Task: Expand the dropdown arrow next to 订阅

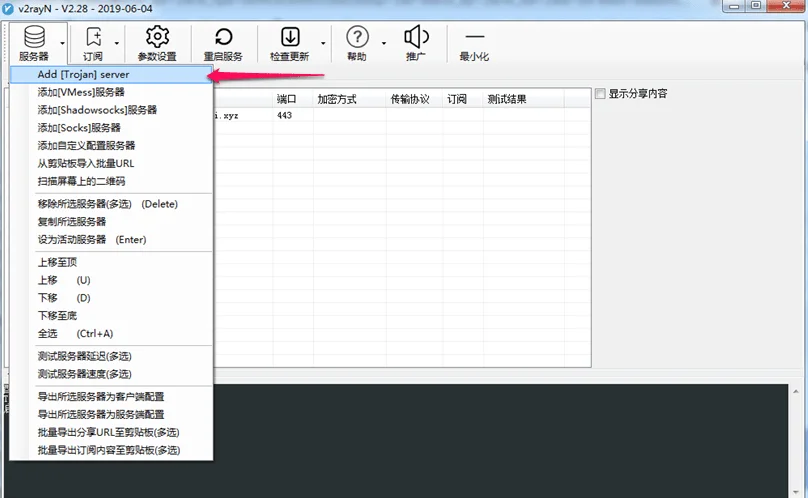Action: click(x=117, y=43)
